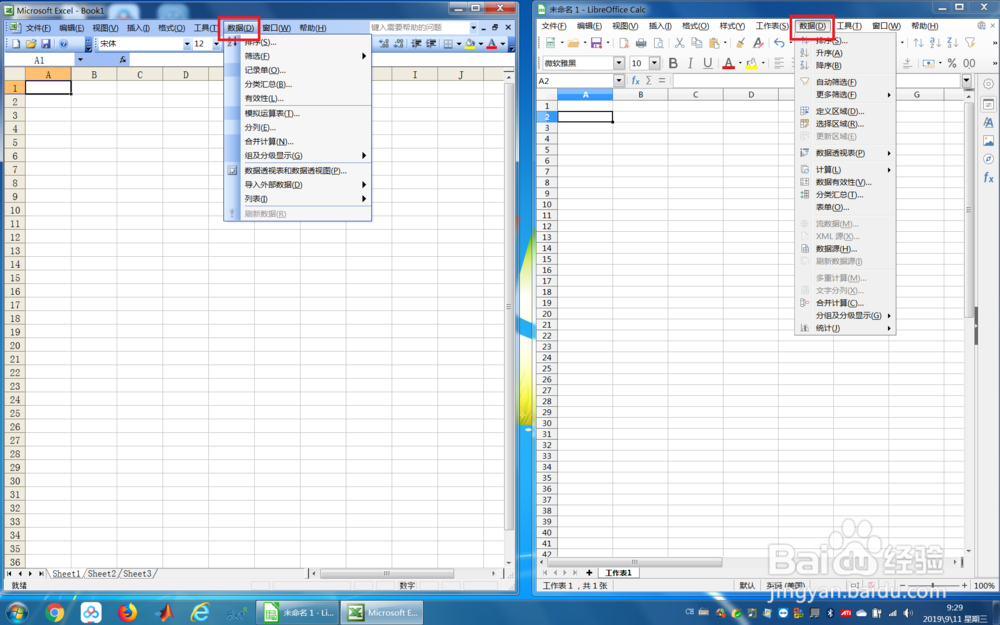The height and width of the screenshot is (625, 1000).
Task: Open LibreOffice font name dropdown 微软雅黑
Action: point(619,63)
